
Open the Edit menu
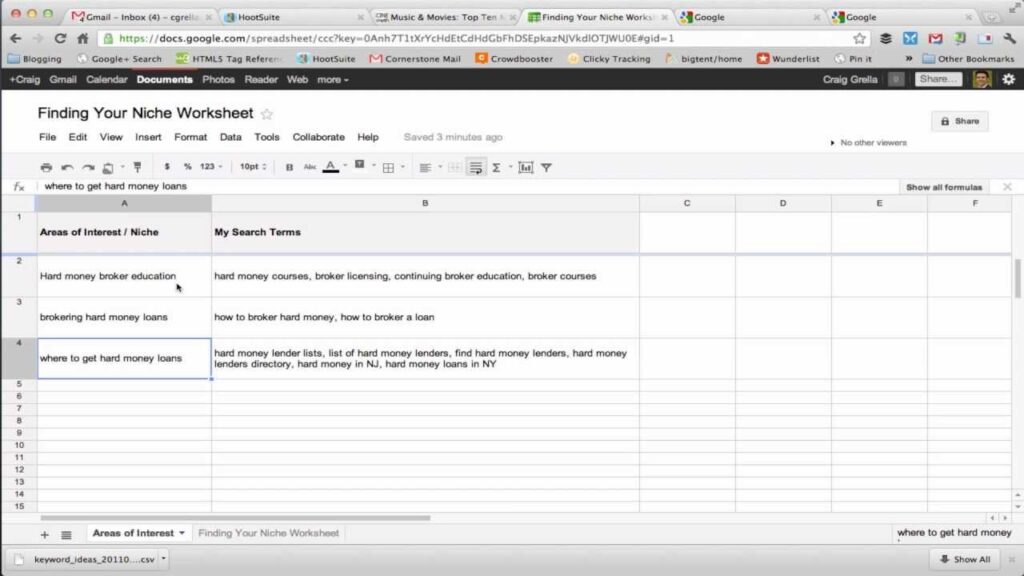click(78, 137)
